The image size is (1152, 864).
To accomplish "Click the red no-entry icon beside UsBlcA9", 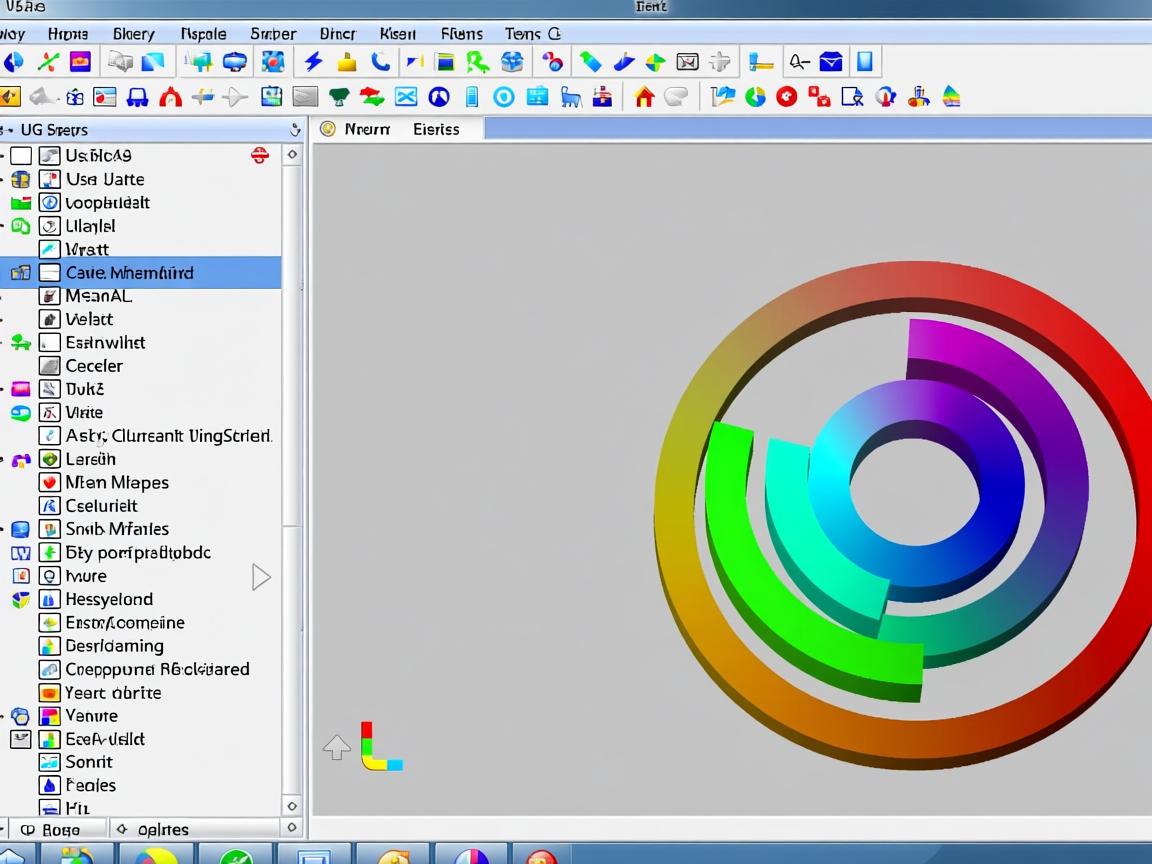I will click(259, 155).
